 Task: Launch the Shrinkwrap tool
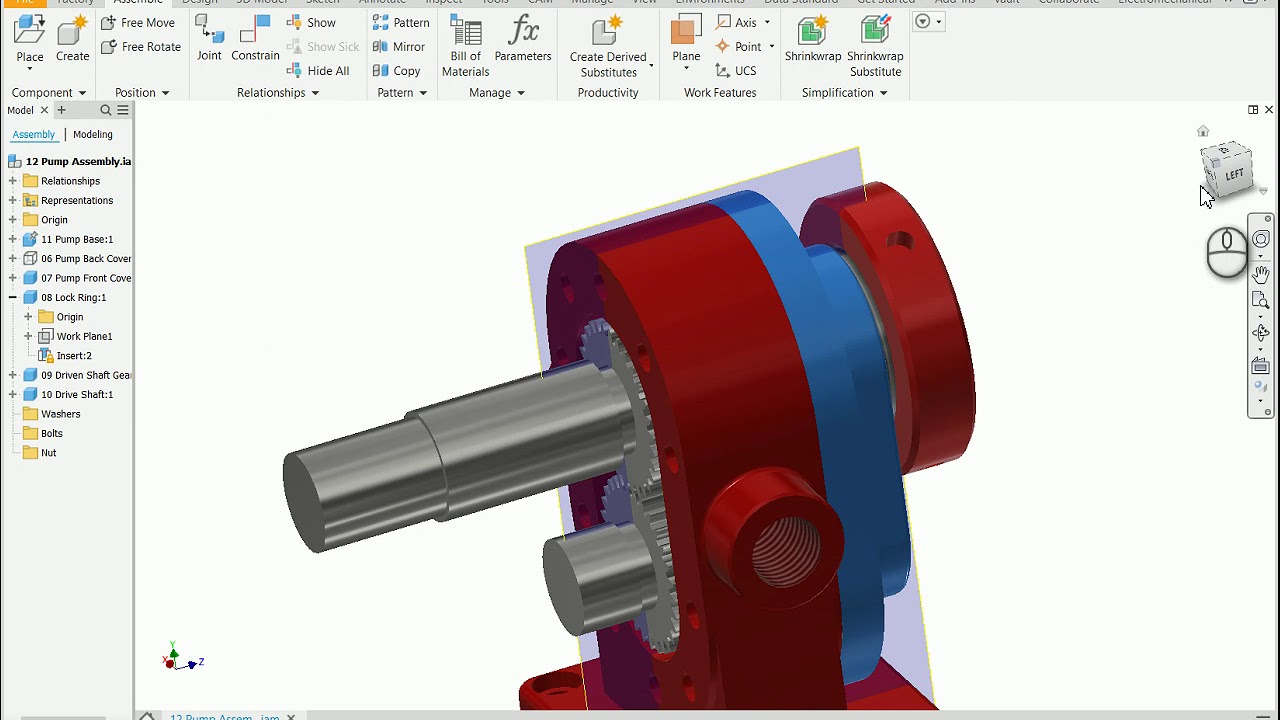click(813, 40)
